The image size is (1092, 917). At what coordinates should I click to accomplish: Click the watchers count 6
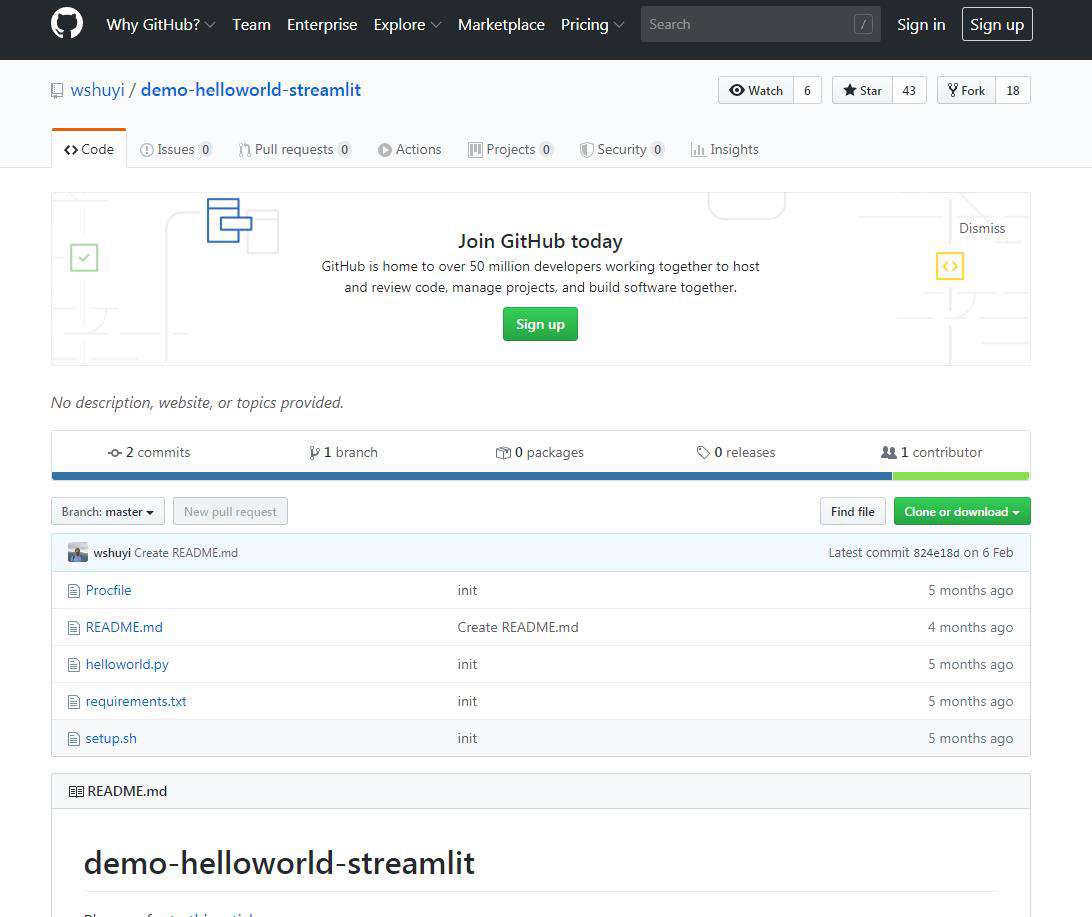(x=807, y=91)
